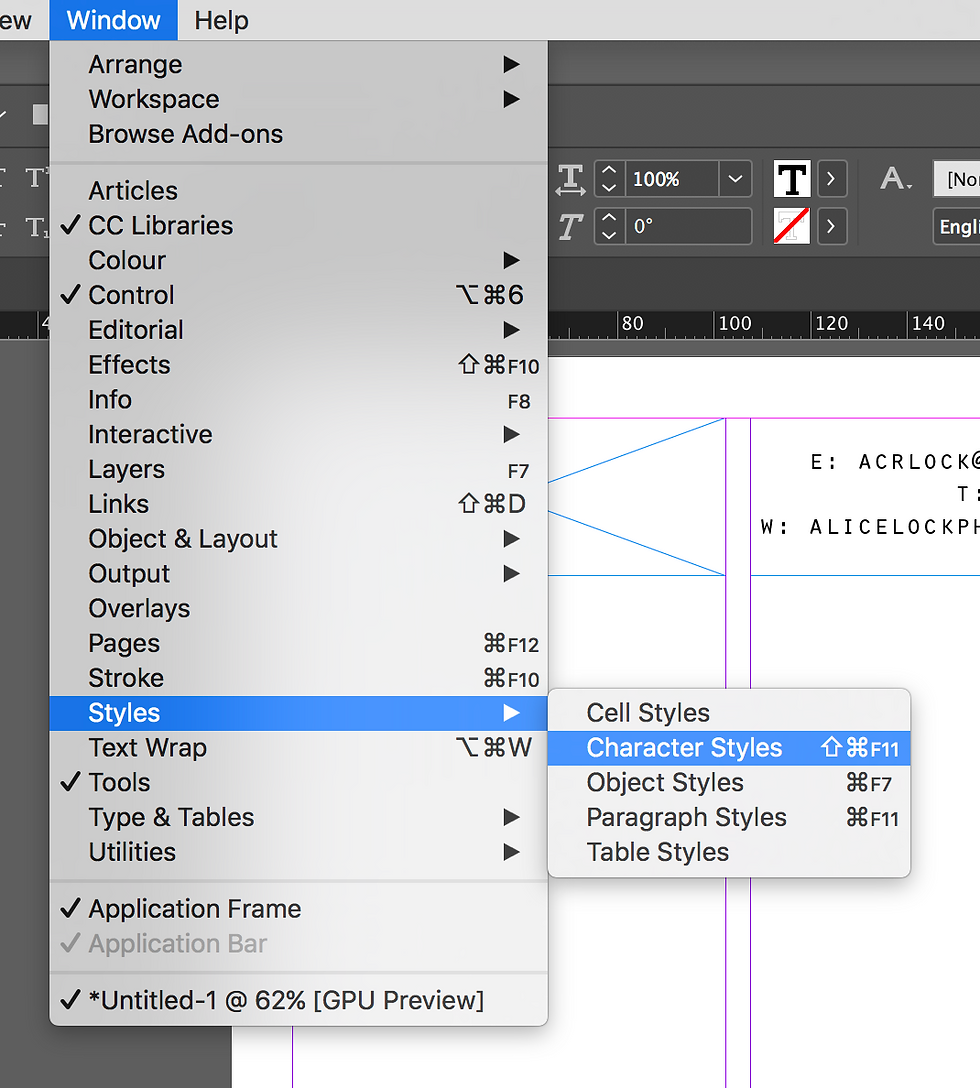980x1088 pixels.
Task: Click the text fill colour swatch
Action: click(792, 179)
